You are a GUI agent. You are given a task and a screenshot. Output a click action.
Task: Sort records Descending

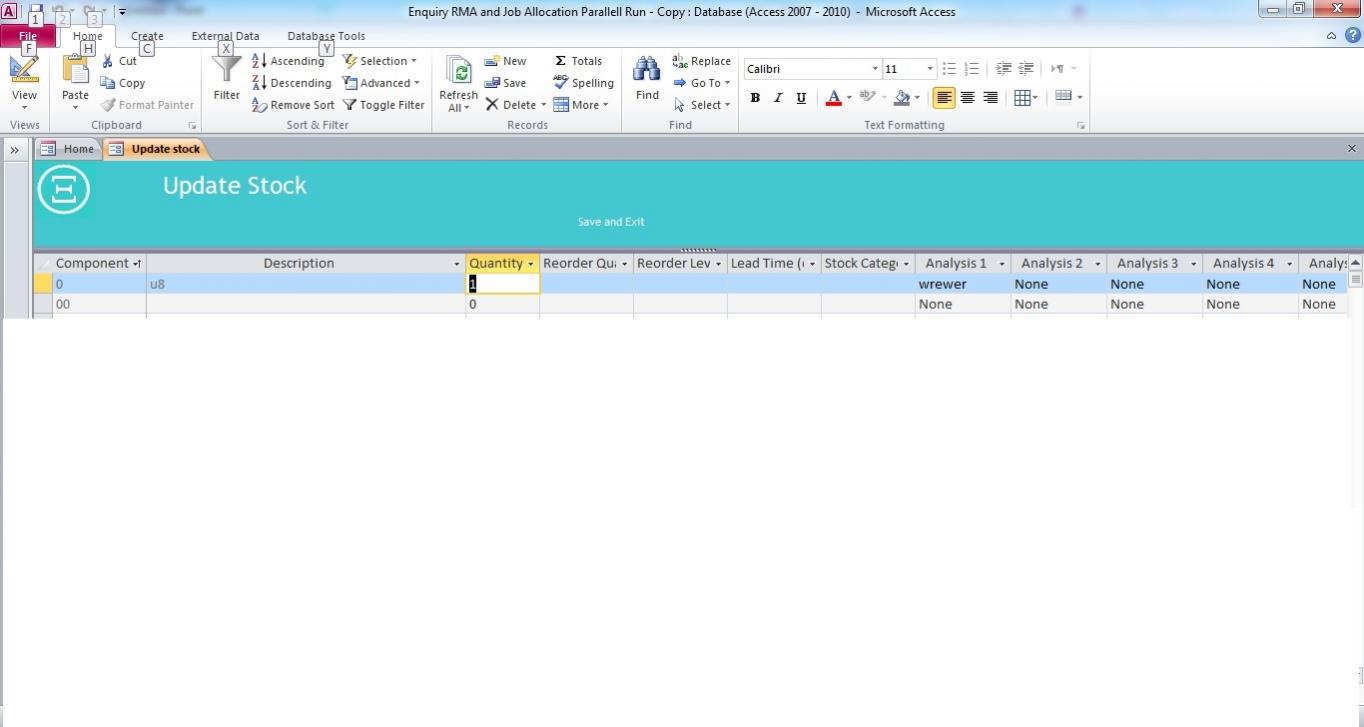coord(291,83)
